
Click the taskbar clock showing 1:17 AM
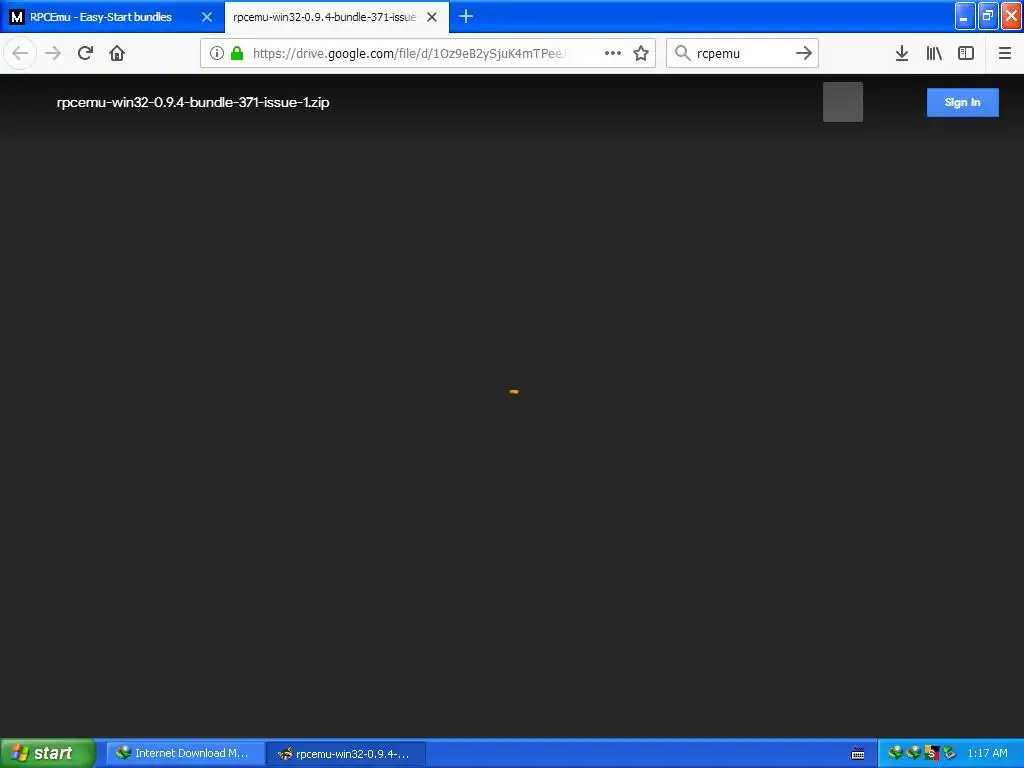987,753
